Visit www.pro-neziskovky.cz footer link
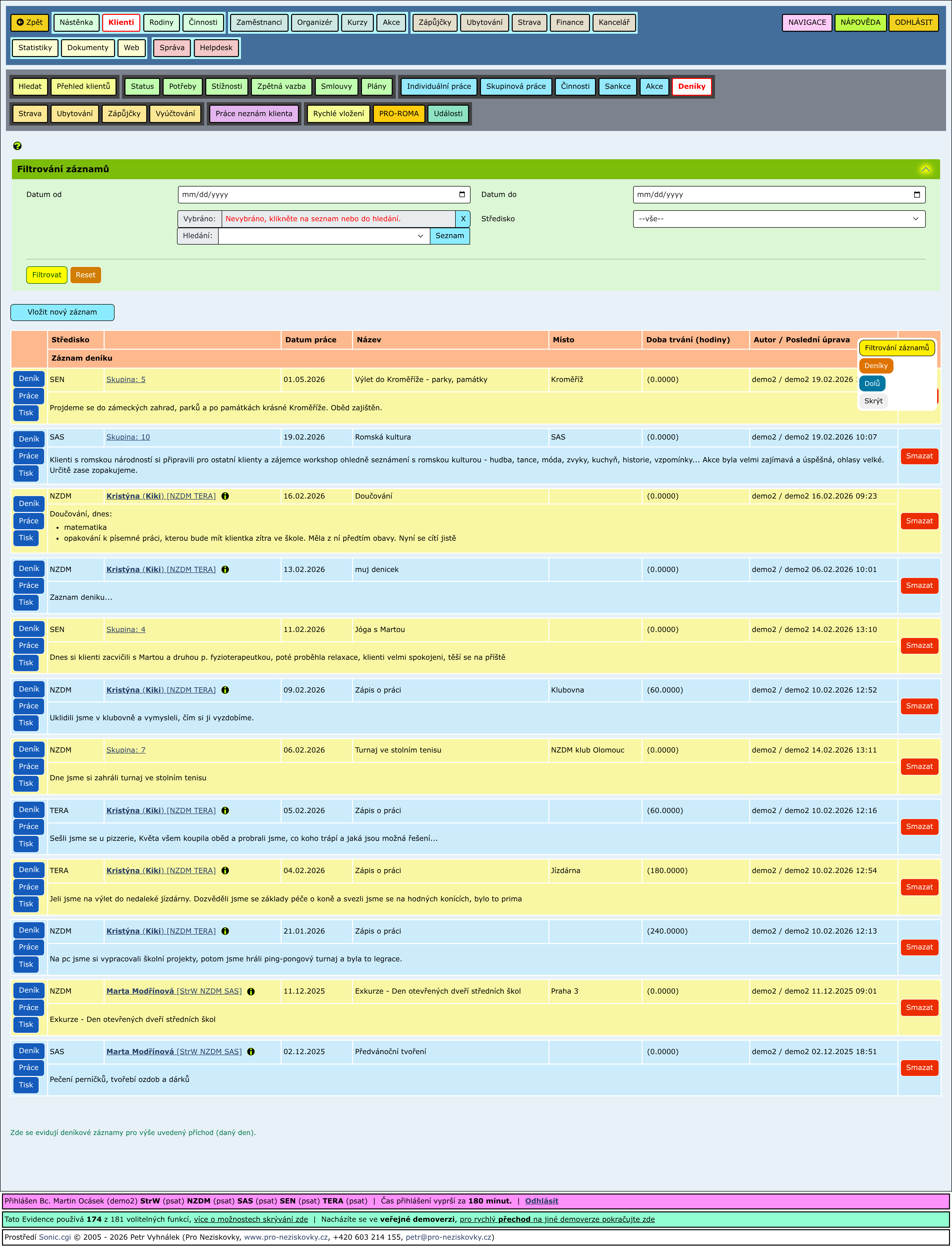This screenshot has height=1258, width=952. click(286, 1237)
